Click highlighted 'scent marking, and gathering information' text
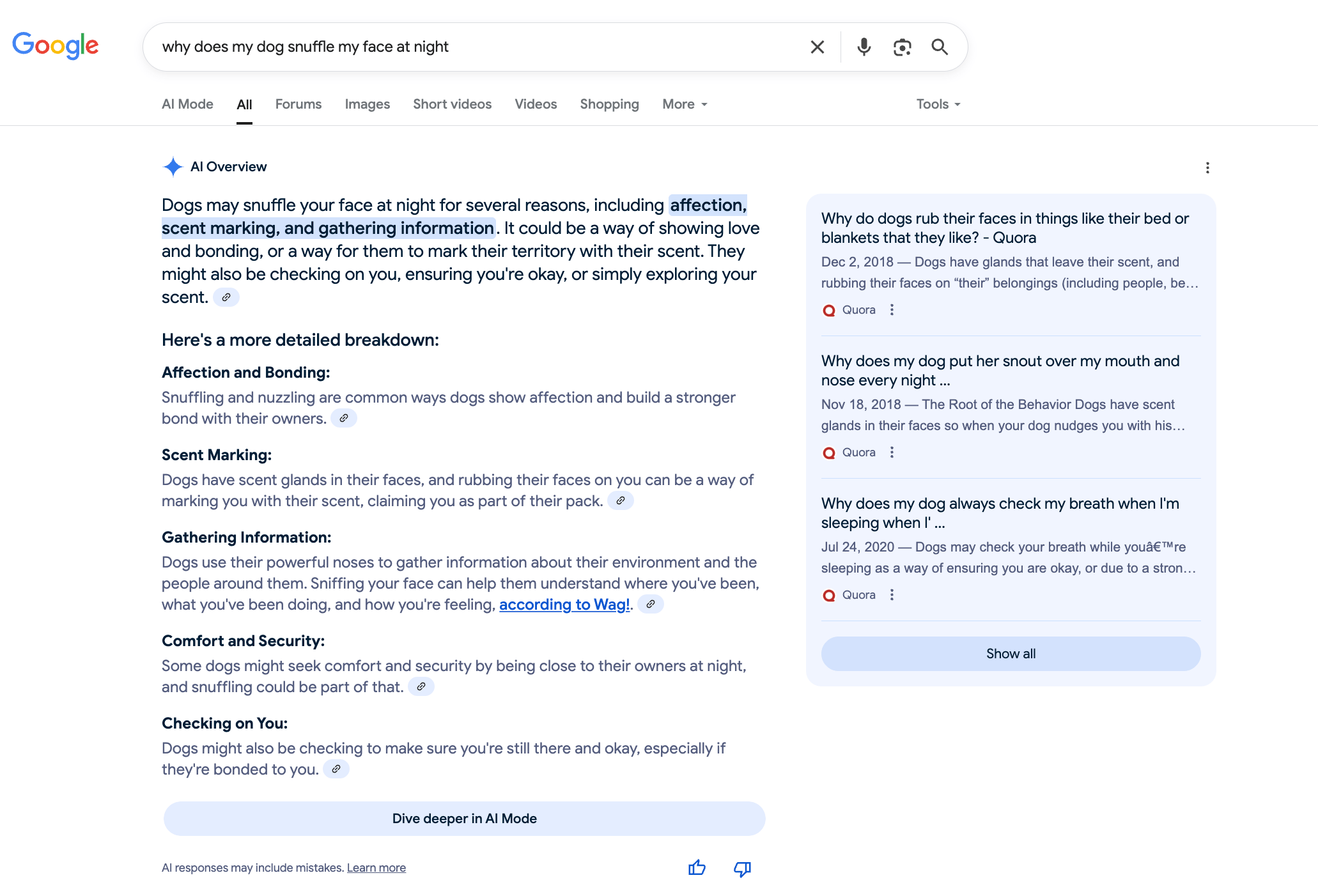This screenshot has height=896, width=1318. (328, 228)
